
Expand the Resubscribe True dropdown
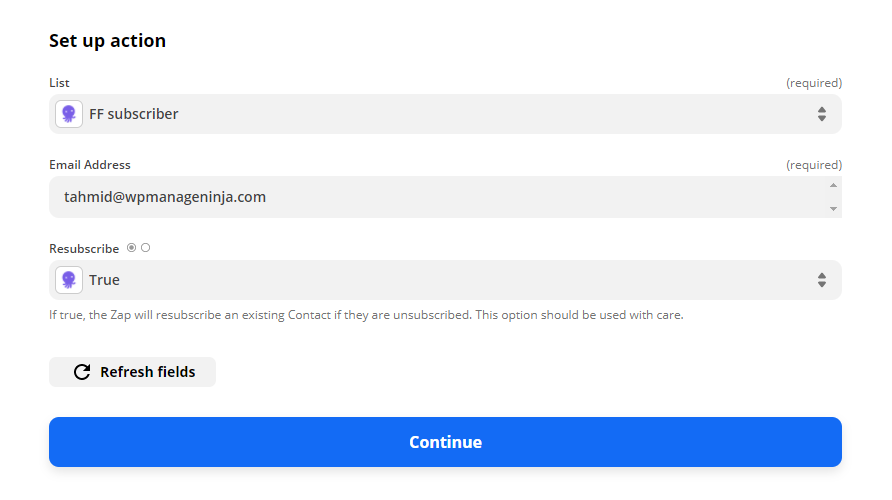click(x=445, y=280)
